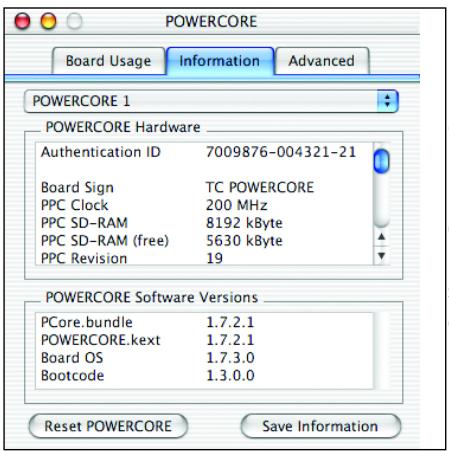Open the POWERCORE 1 board dropdown
This screenshot has height=451, width=449.
pyautogui.click(x=211, y=101)
